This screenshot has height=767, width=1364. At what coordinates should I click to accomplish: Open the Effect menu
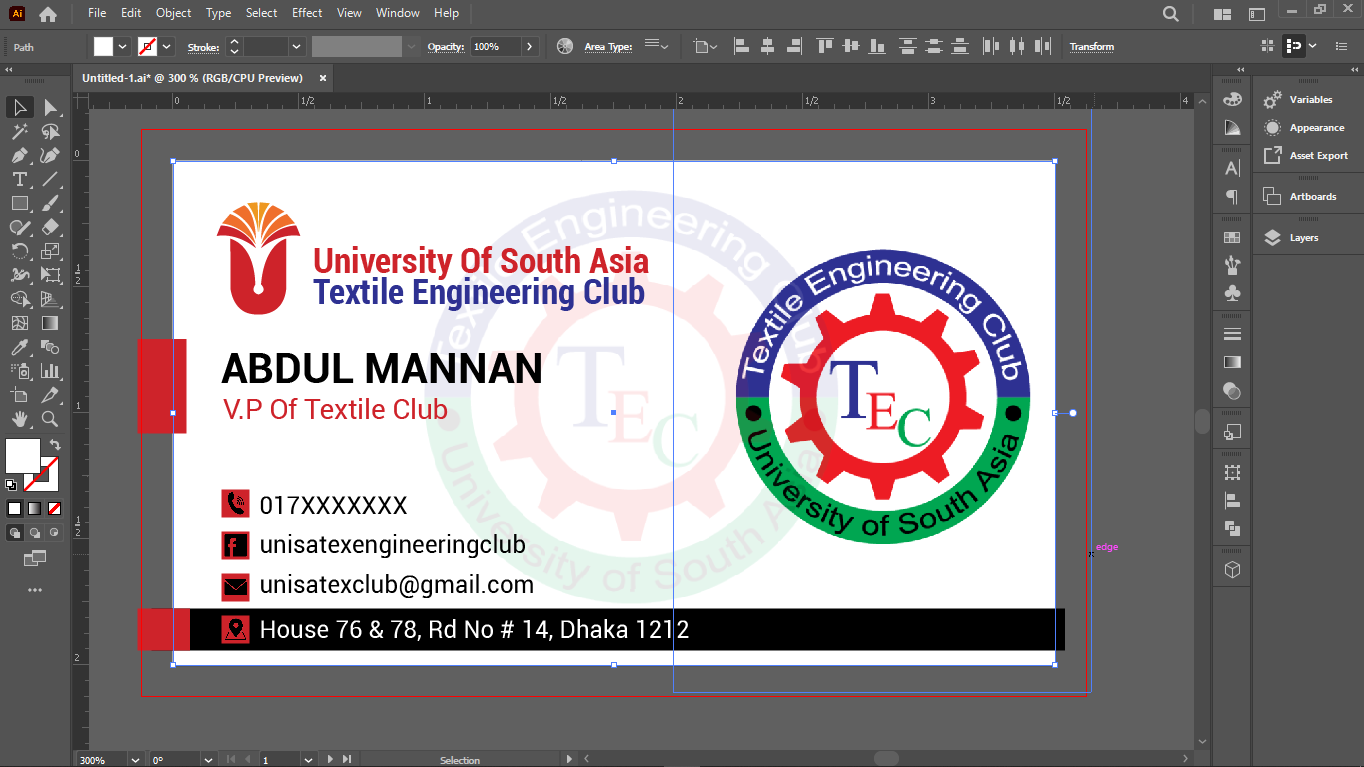(307, 13)
